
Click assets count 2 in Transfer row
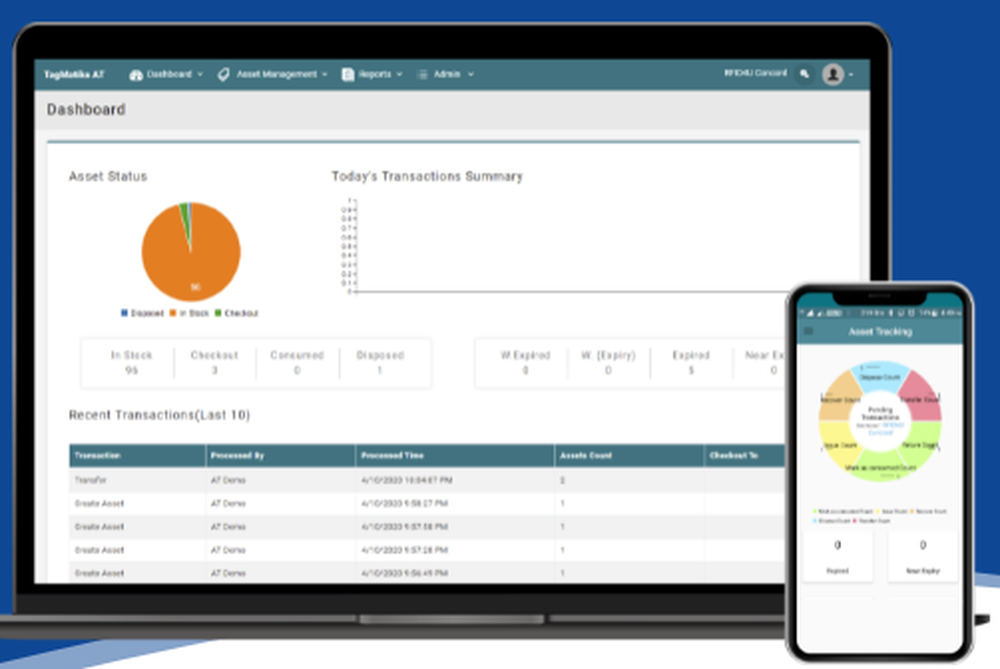point(562,480)
